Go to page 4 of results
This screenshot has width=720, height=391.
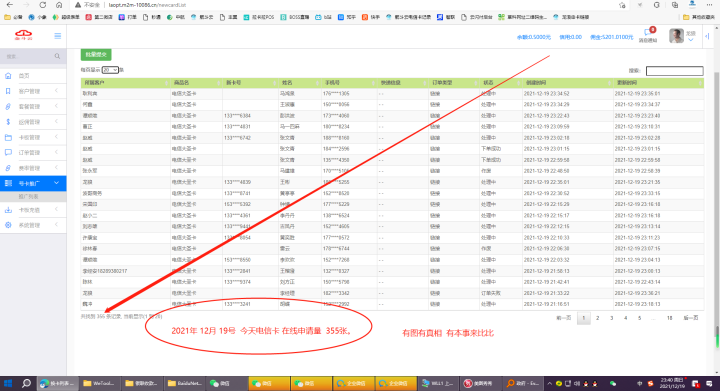pos(625,318)
